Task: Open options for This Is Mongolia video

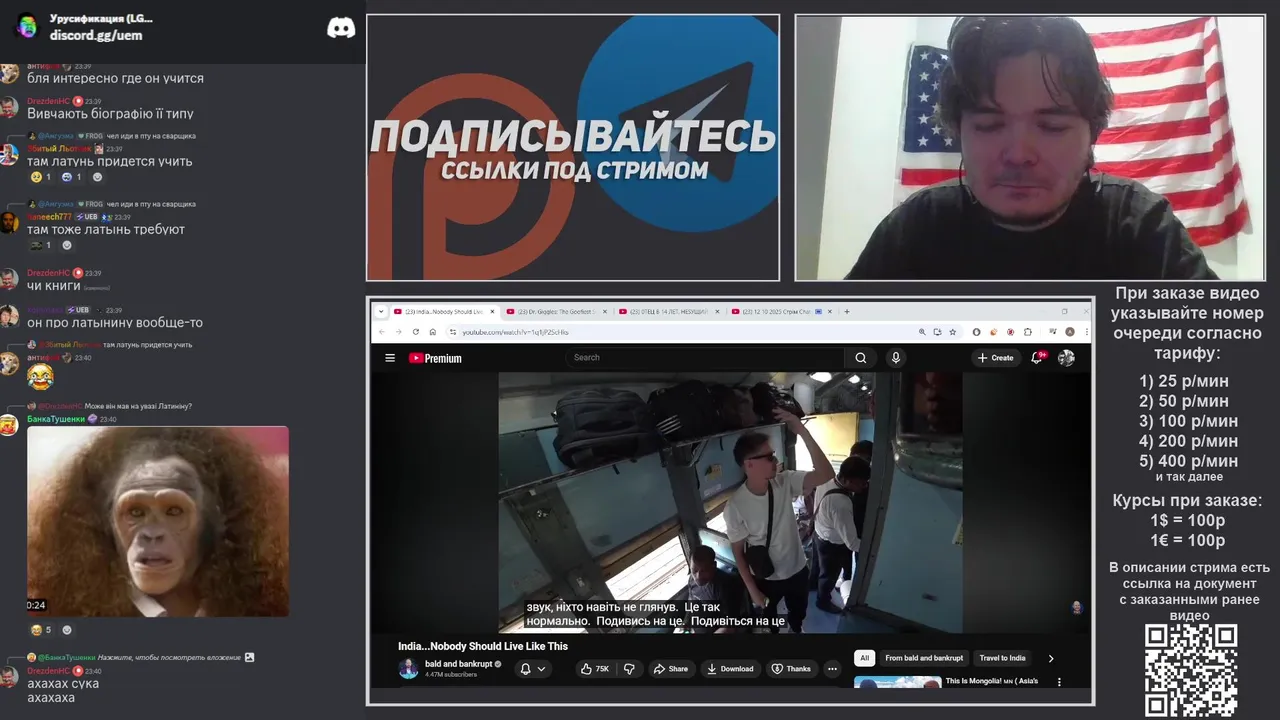Action: (x=1059, y=682)
